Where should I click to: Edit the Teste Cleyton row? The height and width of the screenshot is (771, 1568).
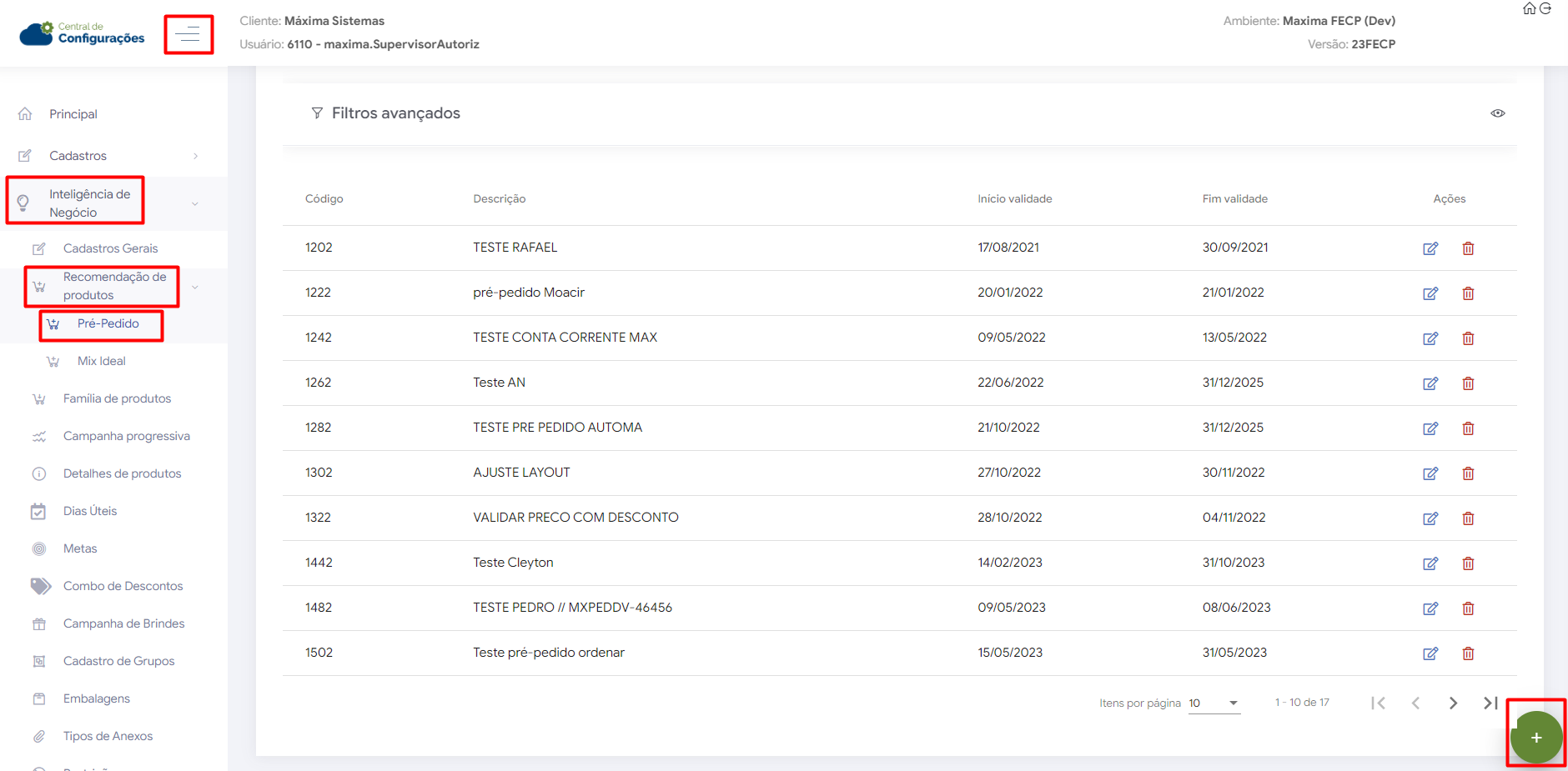(1430, 563)
